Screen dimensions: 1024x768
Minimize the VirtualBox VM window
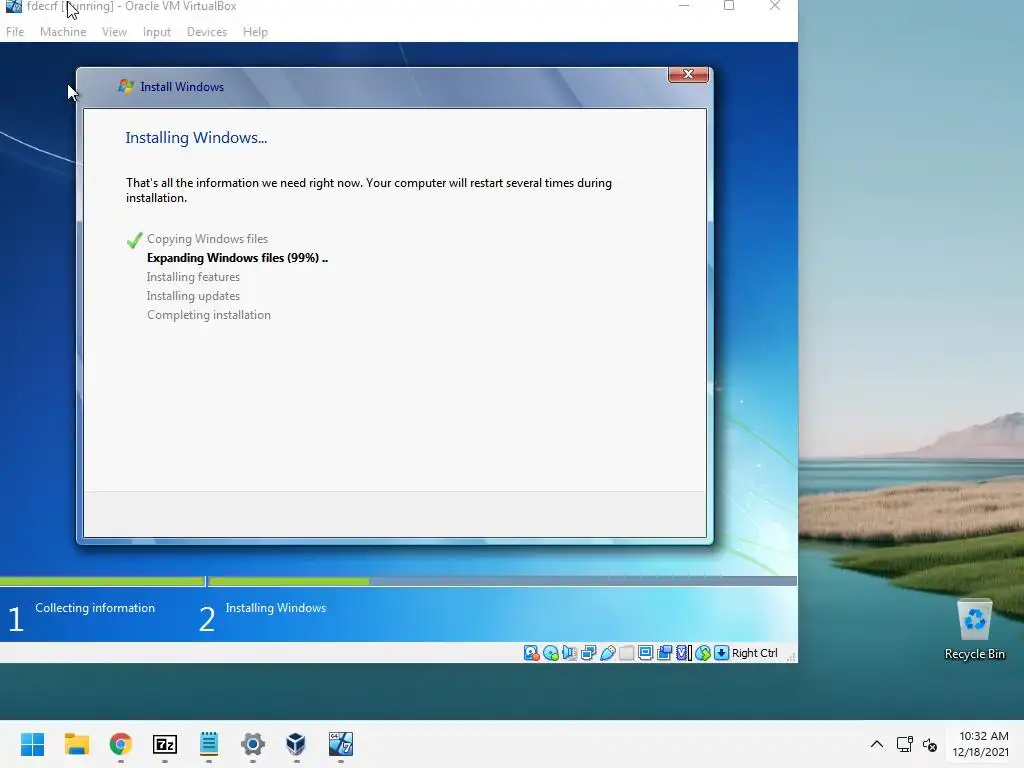[x=684, y=6]
